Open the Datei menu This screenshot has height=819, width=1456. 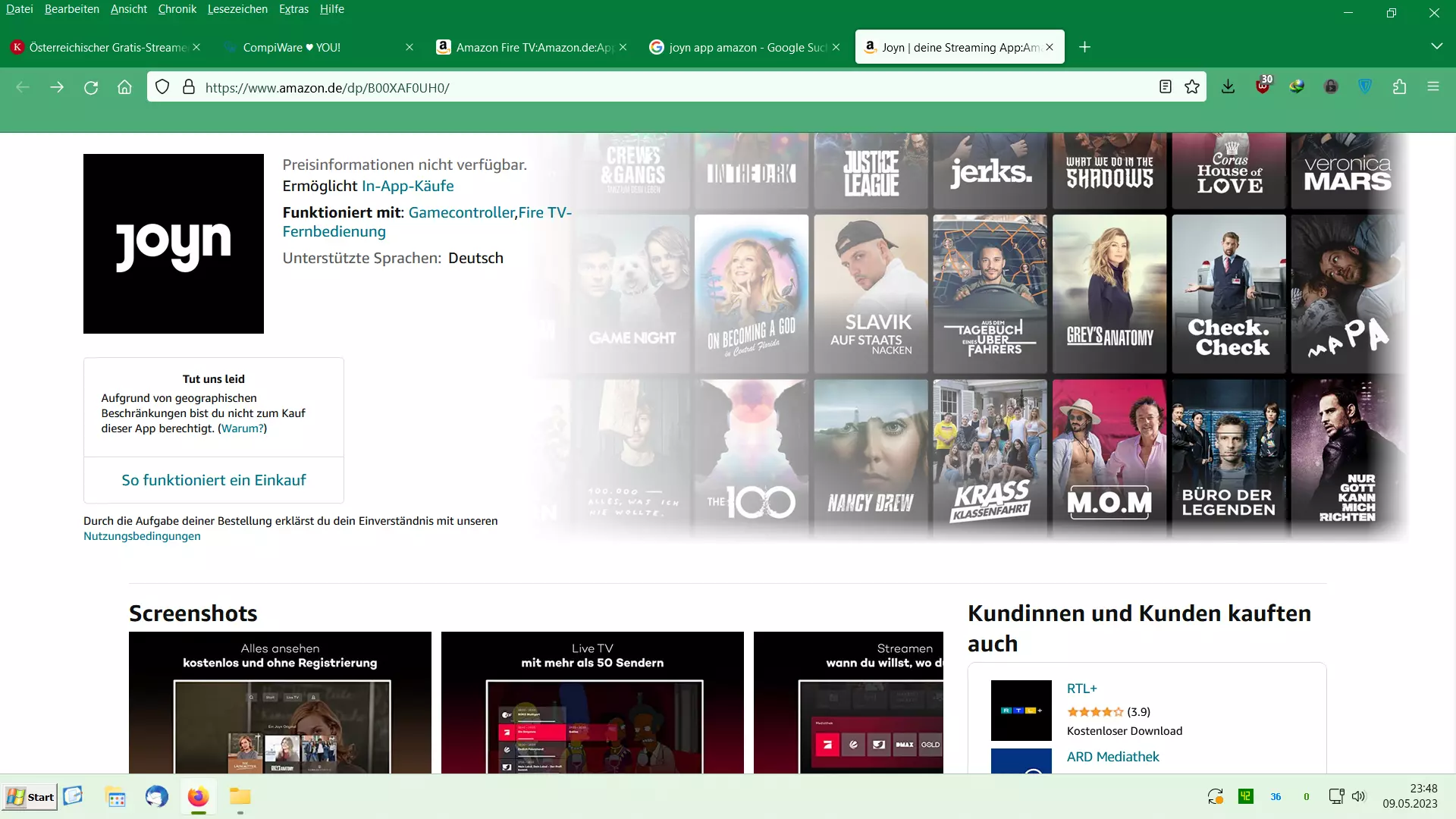20,9
